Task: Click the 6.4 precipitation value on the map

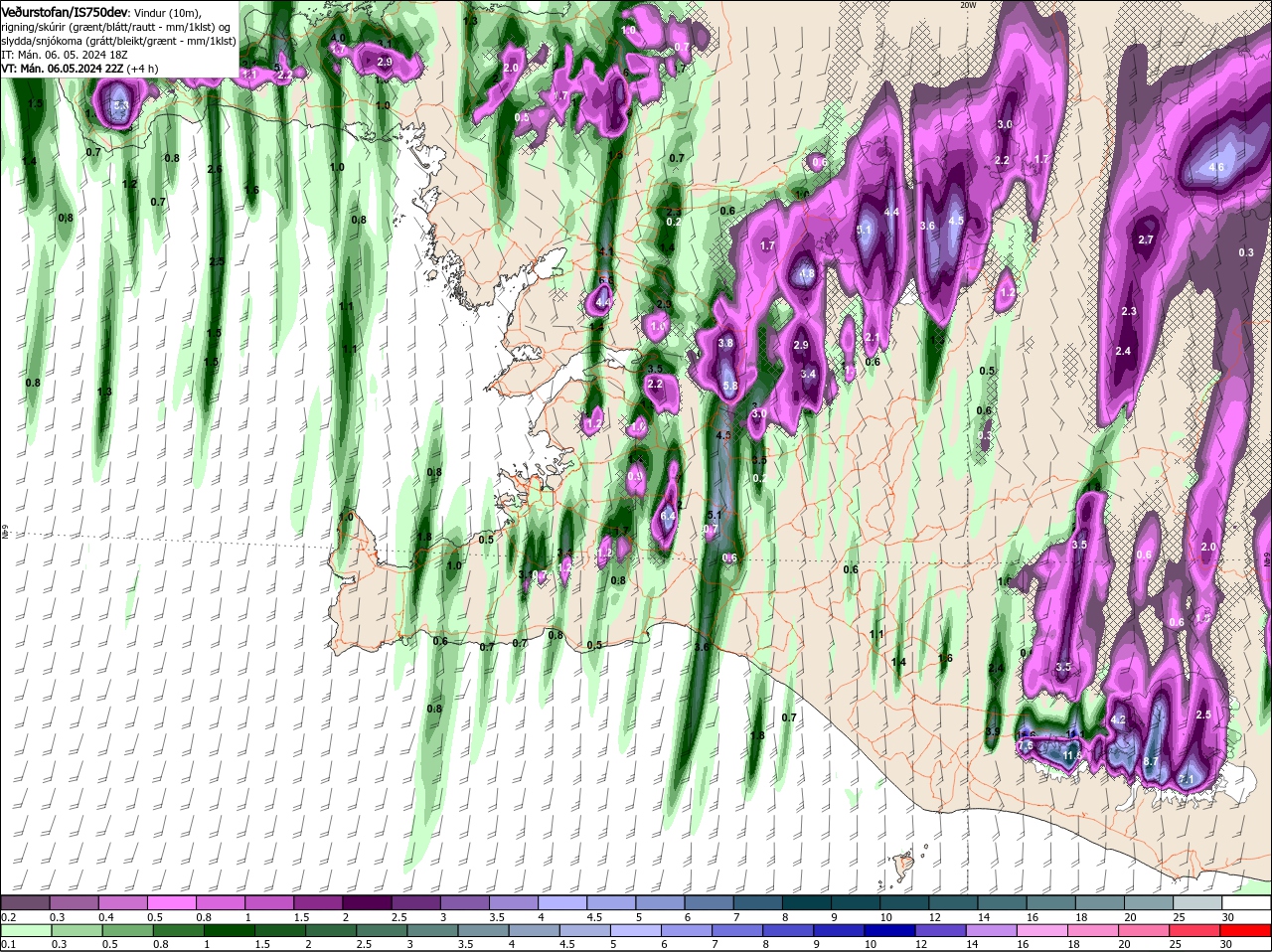Action: pos(668,516)
